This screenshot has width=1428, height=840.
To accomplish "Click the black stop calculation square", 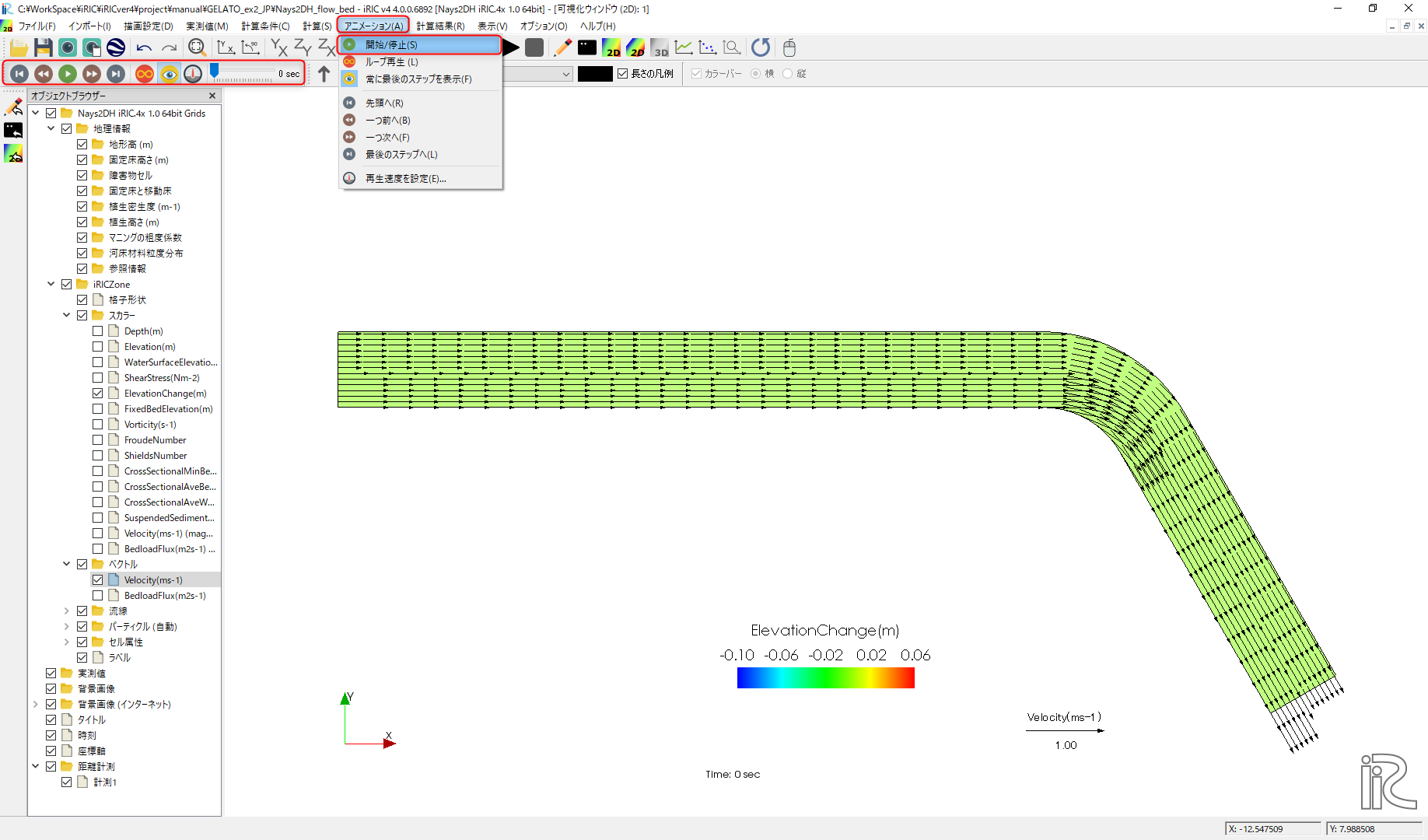I will (534, 47).
